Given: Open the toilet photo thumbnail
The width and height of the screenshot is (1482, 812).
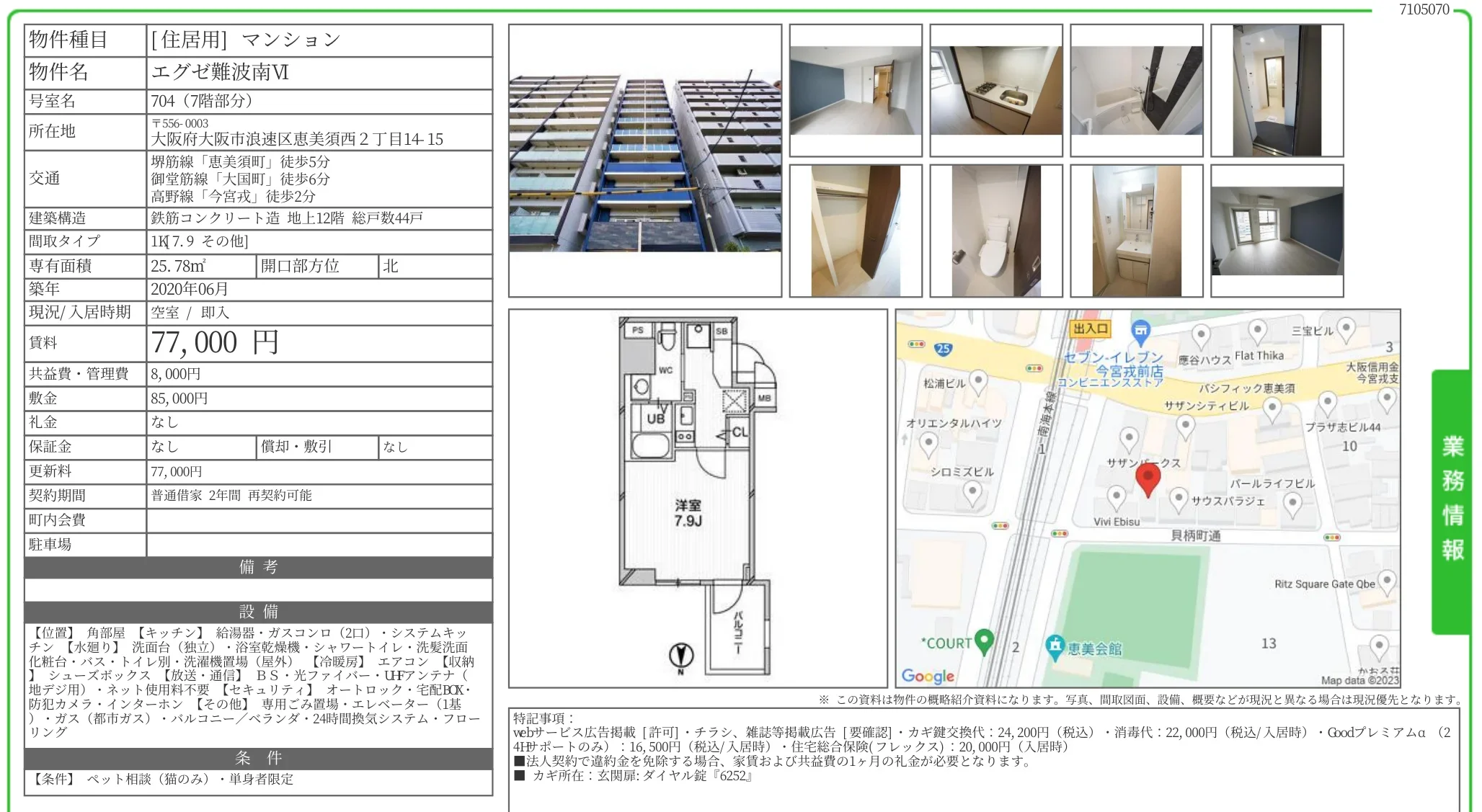Looking at the screenshot, I should [x=995, y=228].
